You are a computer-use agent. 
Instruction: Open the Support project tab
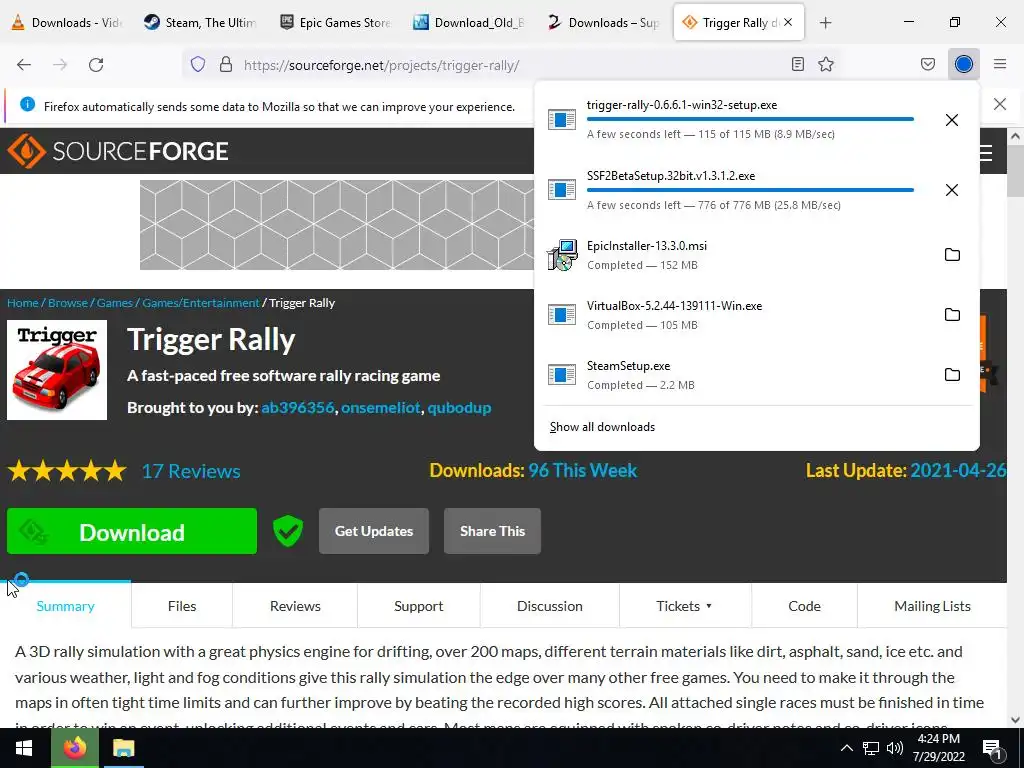(x=419, y=606)
